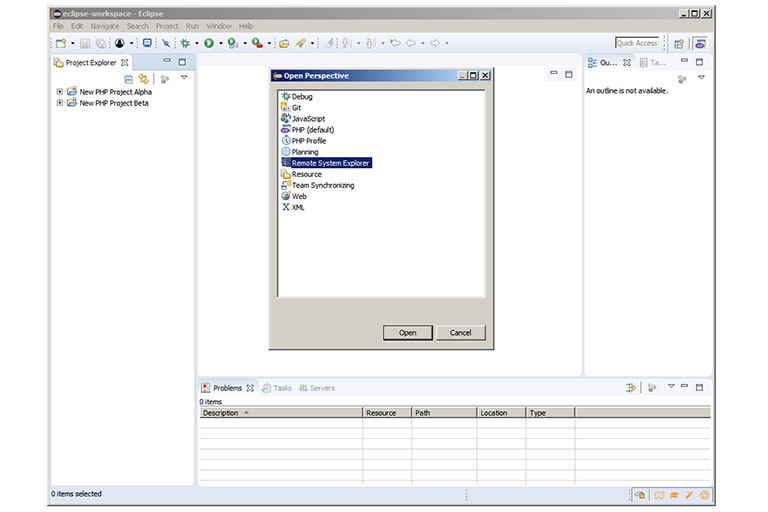Click the Last Edit Location icon
Image resolution: width=768 pixels, height=512 pixels.
(395, 44)
